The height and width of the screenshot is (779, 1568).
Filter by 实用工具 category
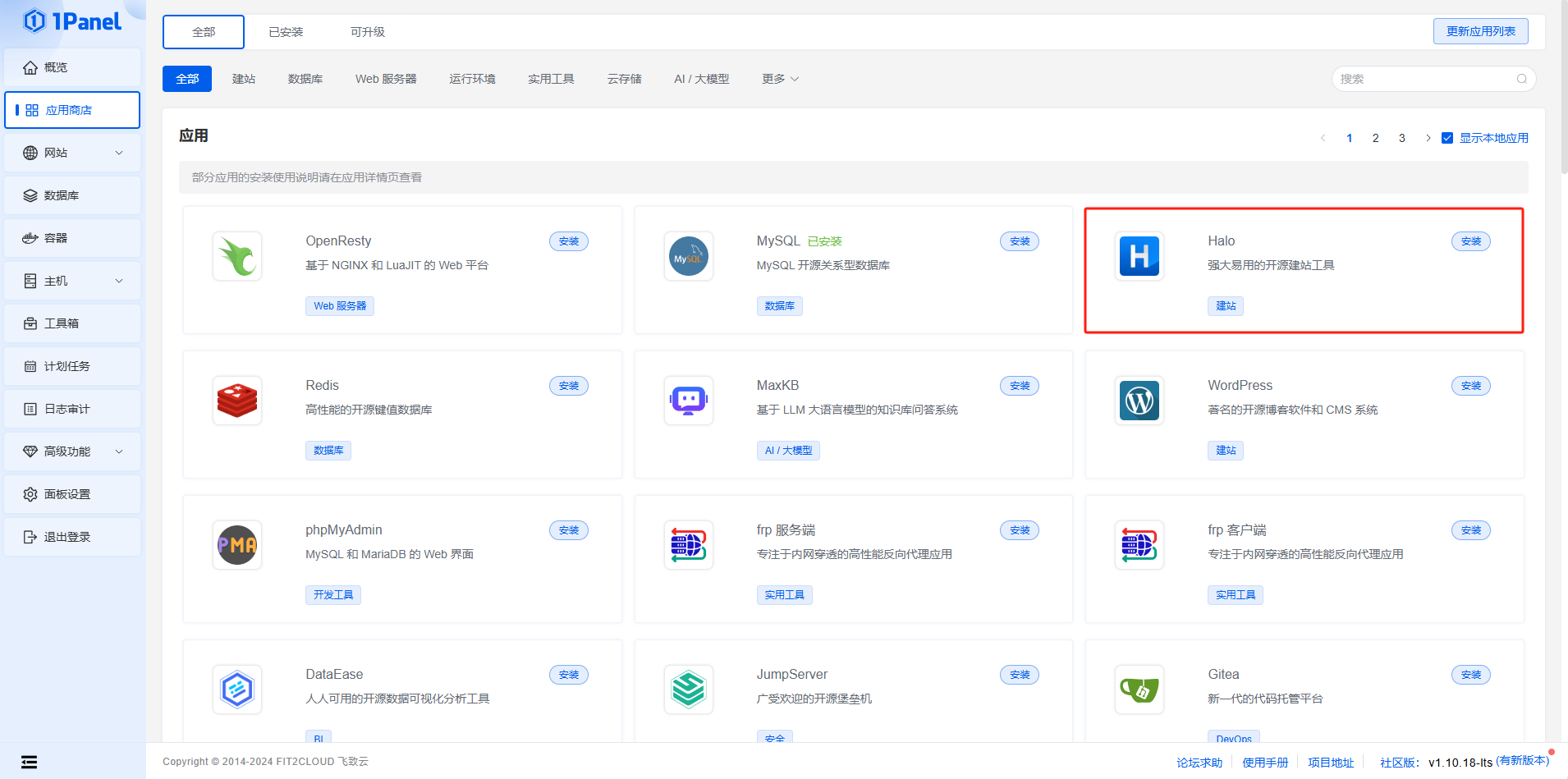551,79
